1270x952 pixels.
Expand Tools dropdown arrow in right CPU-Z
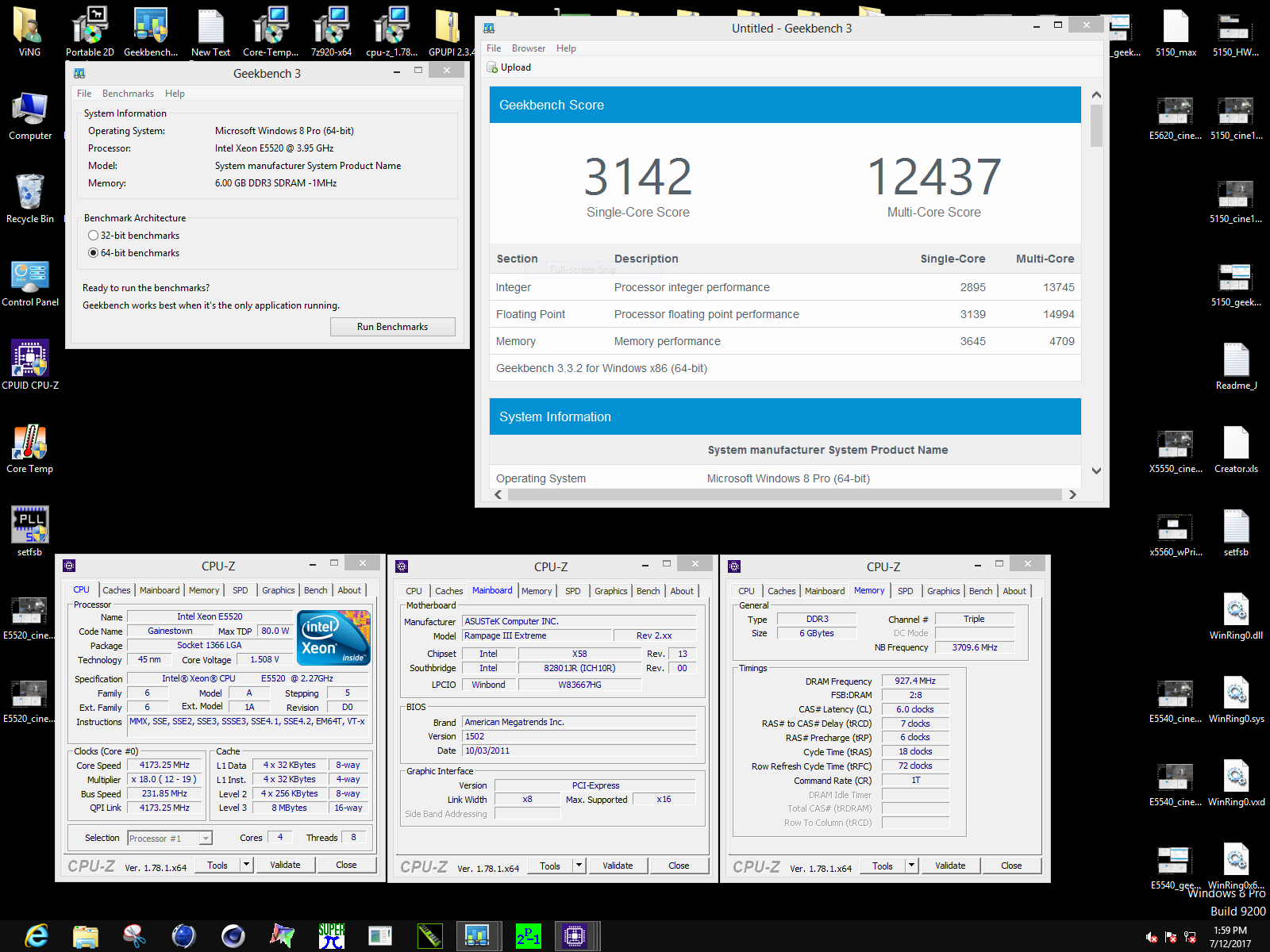tap(912, 866)
